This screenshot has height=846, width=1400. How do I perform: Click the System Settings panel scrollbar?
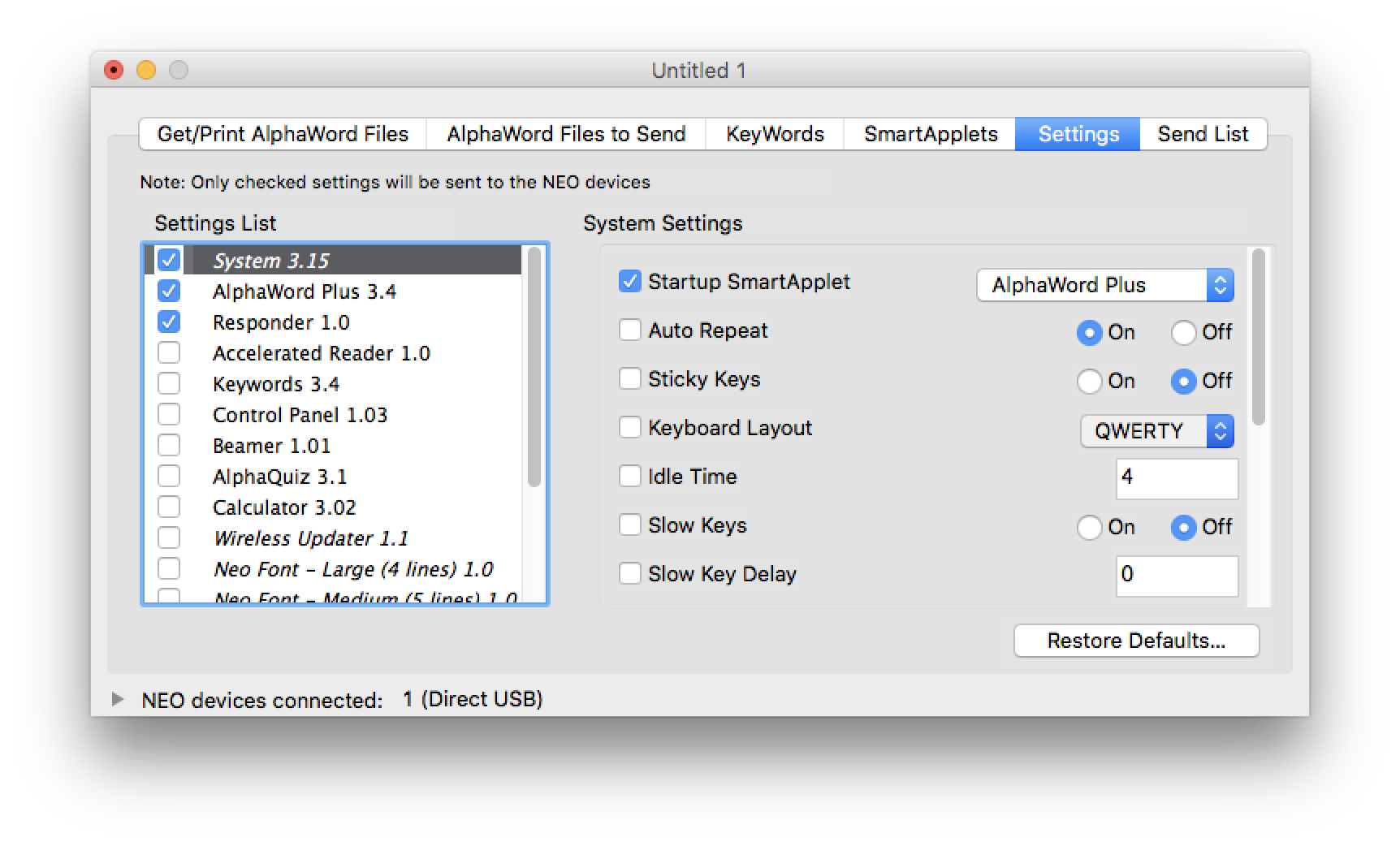tap(1259, 337)
